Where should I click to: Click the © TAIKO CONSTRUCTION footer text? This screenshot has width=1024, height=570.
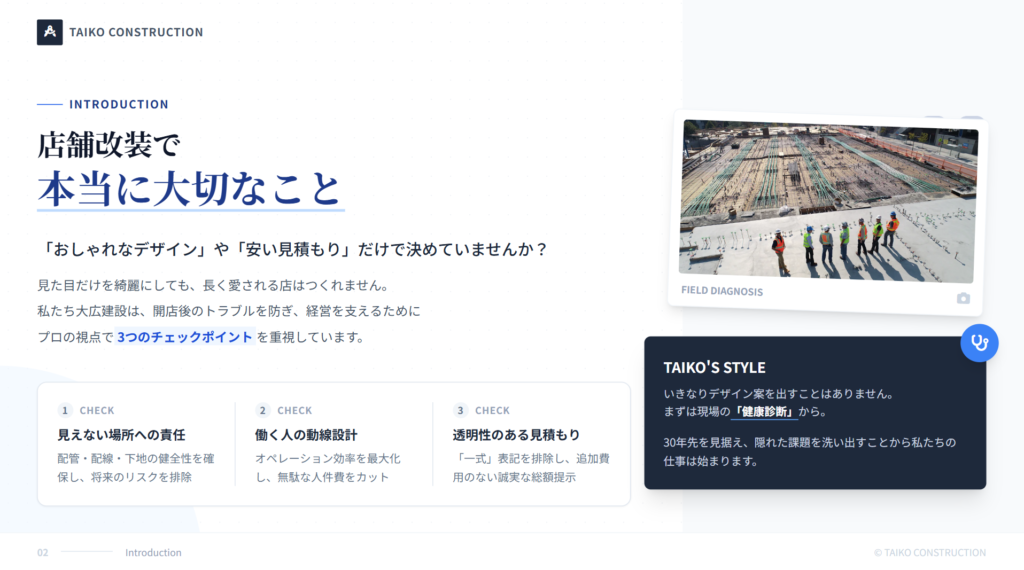929,552
